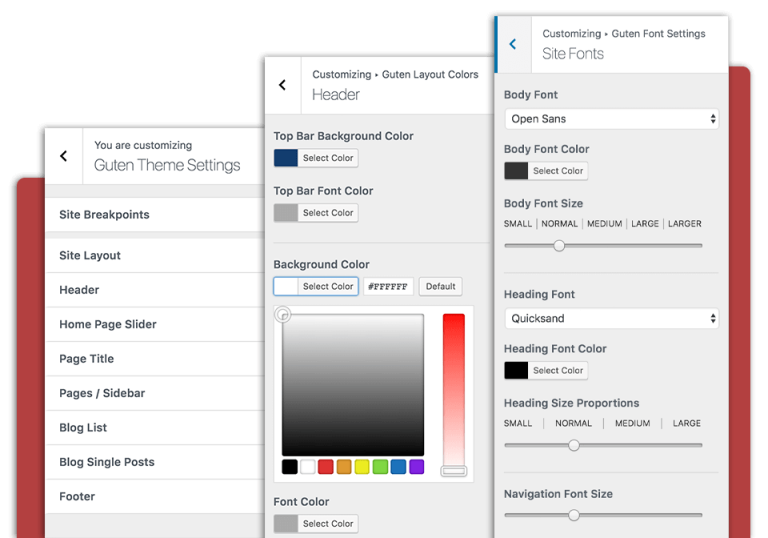Pick the yellow palette swatch
The image size is (768, 538).
coord(362,466)
